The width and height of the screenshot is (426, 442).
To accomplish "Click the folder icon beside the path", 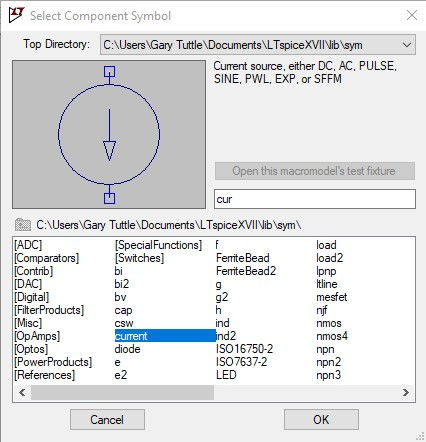I will coord(23,225).
